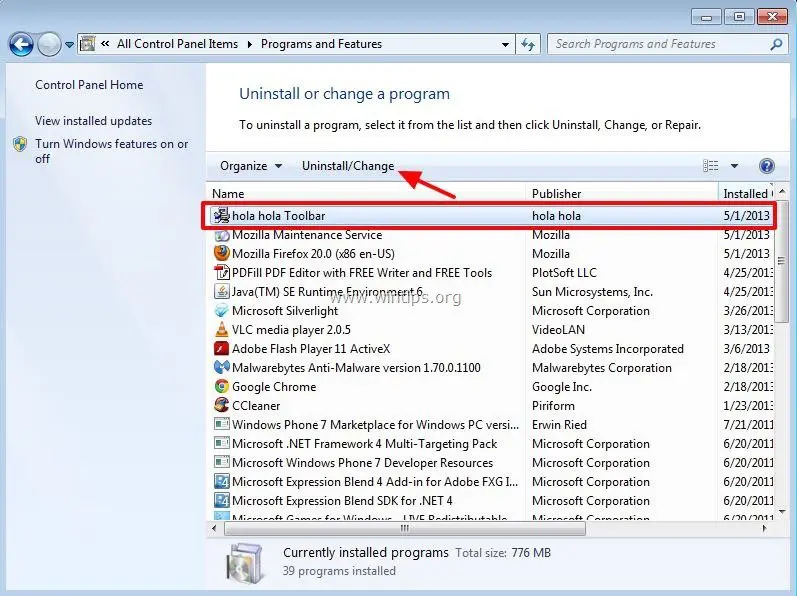This screenshot has width=797, height=596.
Task: Click publisher PlotSoft LLC cell
Action: pos(564,272)
